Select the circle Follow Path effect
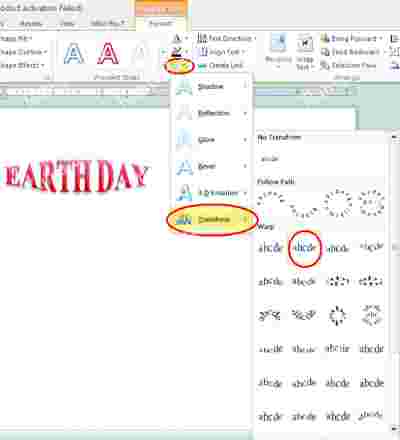 click(338, 202)
